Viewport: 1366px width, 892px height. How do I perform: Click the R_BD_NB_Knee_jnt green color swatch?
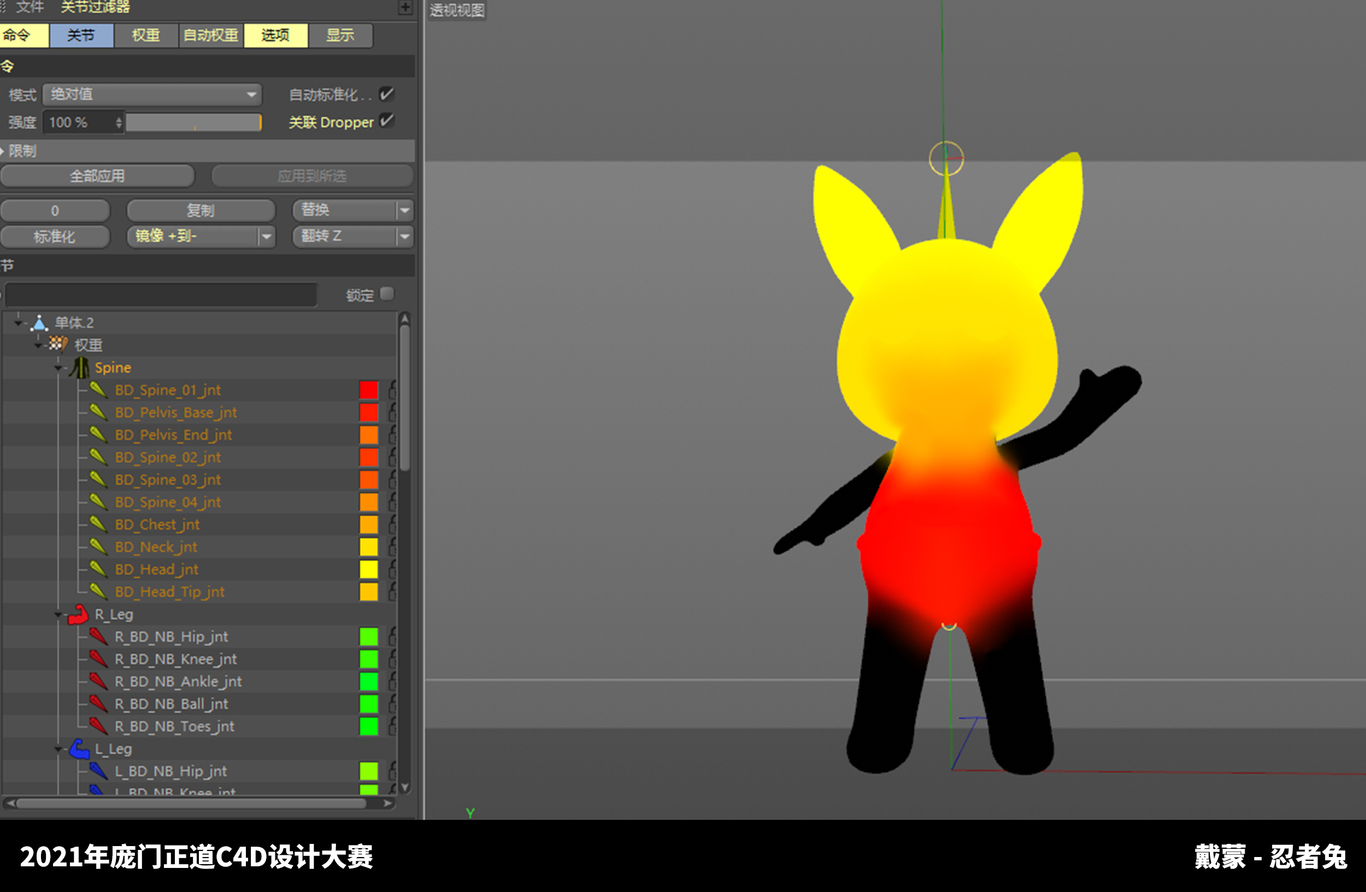[369, 659]
